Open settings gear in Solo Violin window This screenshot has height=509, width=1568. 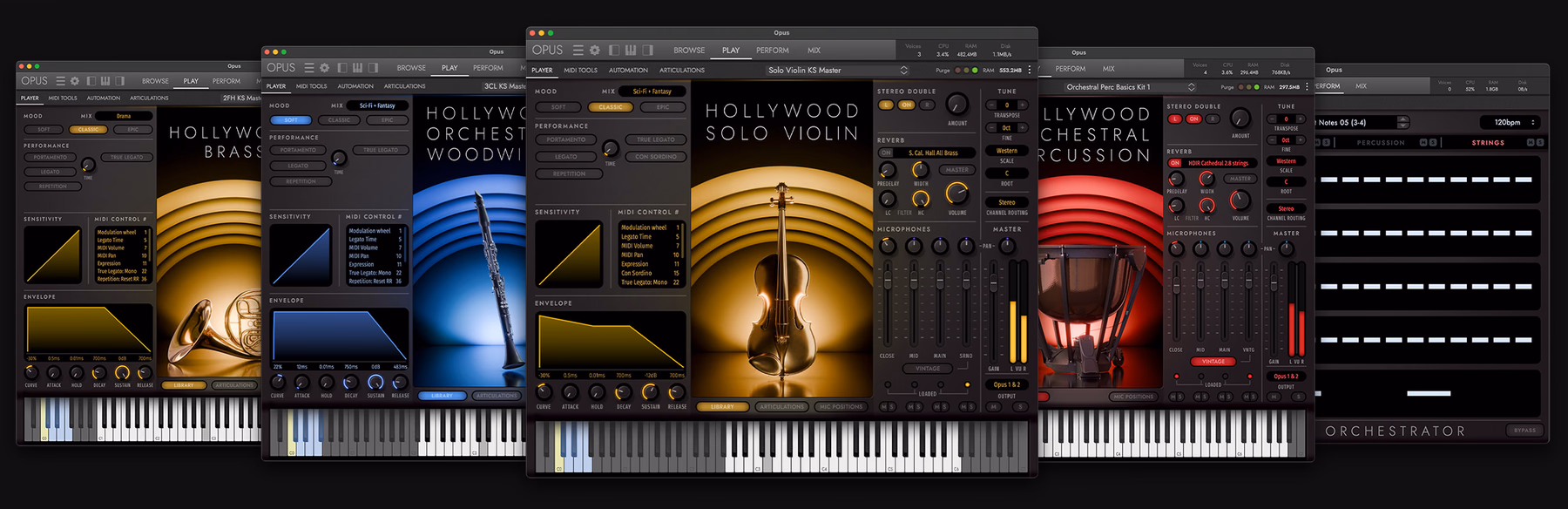pyautogui.click(x=595, y=51)
